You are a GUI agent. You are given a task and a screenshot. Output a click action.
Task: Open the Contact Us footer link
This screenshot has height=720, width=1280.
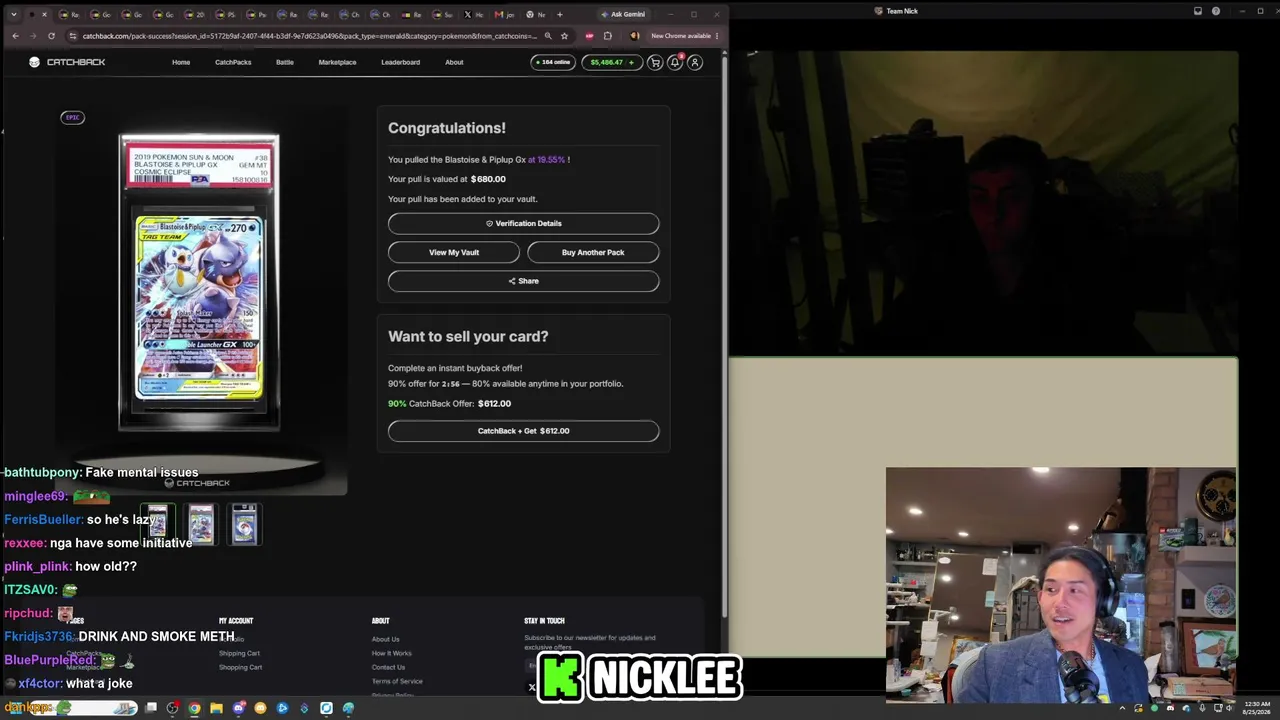(x=388, y=667)
